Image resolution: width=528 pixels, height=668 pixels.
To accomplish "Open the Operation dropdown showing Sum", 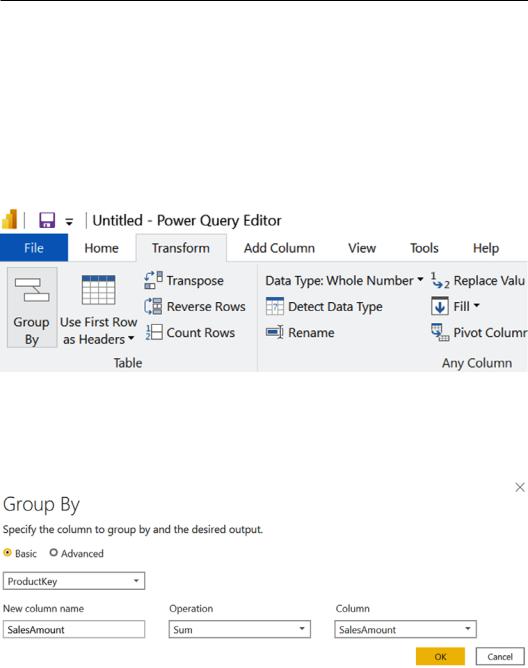I will pos(239,629).
